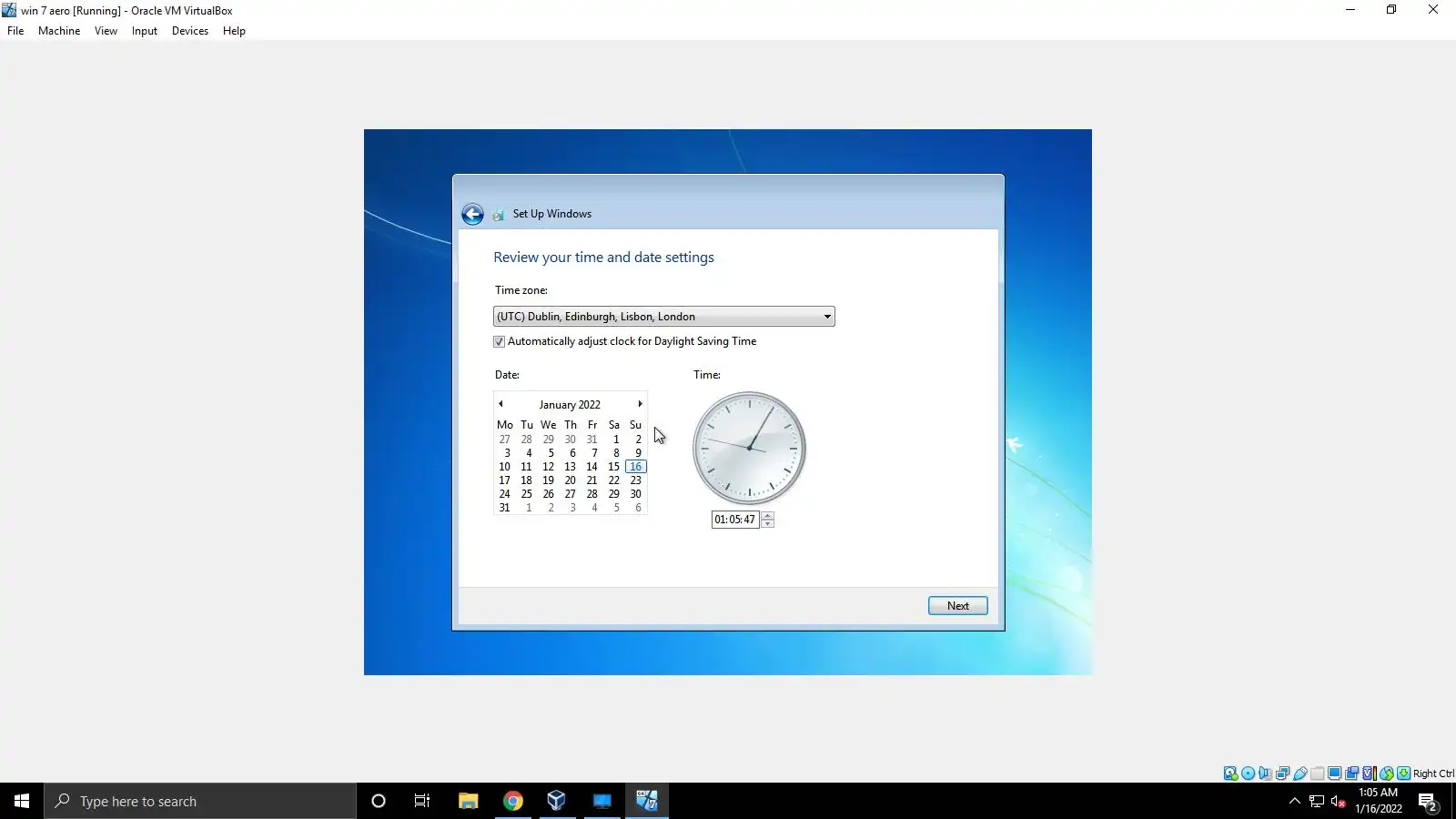Select January 25 in the calendar
This screenshot has height=819, width=1456.
[x=526, y=494]
